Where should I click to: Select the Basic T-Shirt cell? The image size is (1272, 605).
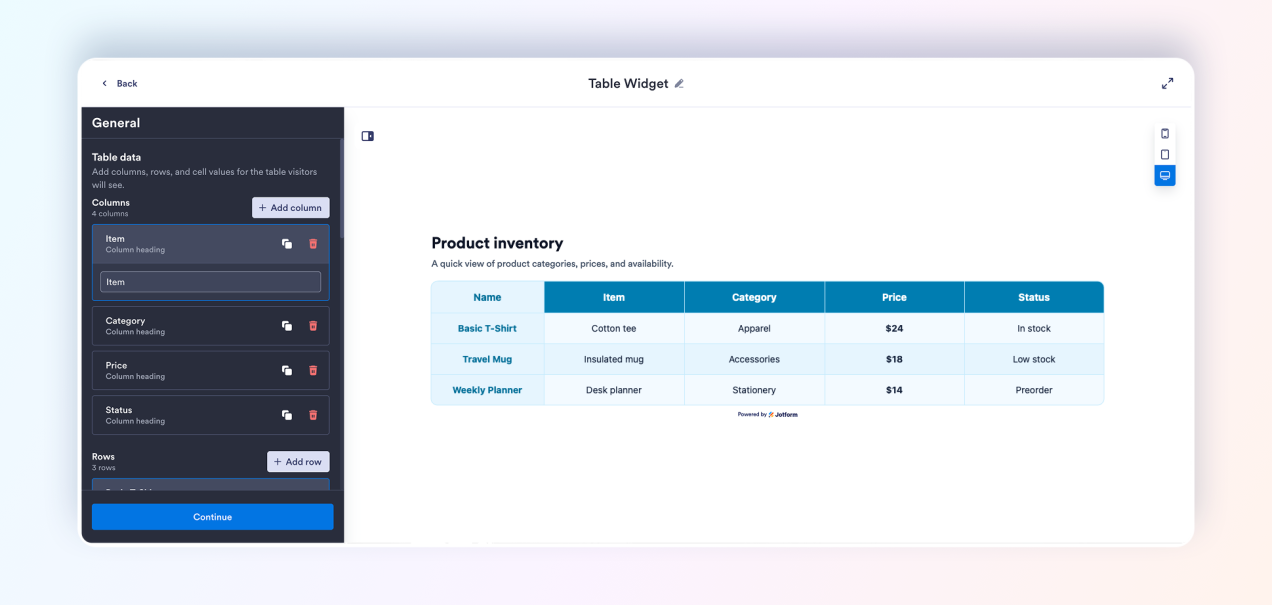pos(487,328)
